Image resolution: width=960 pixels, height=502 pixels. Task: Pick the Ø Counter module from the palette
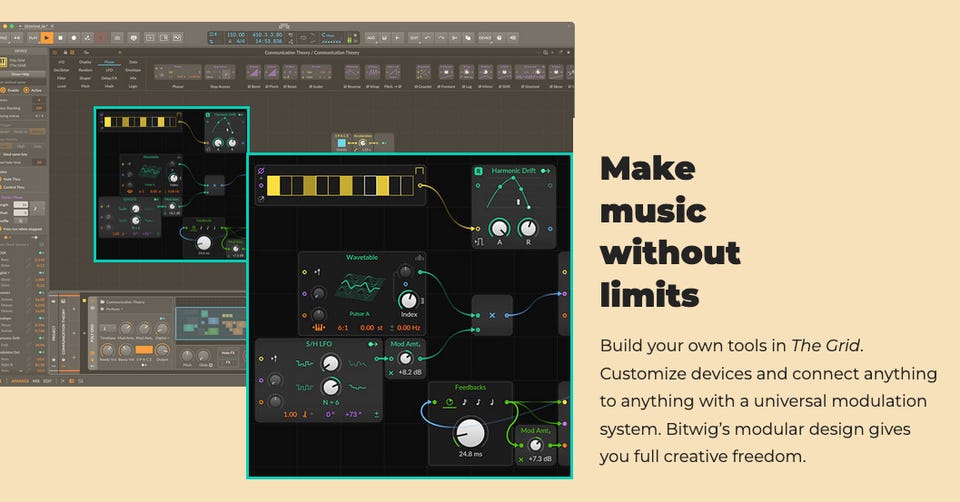click(423, 74)
